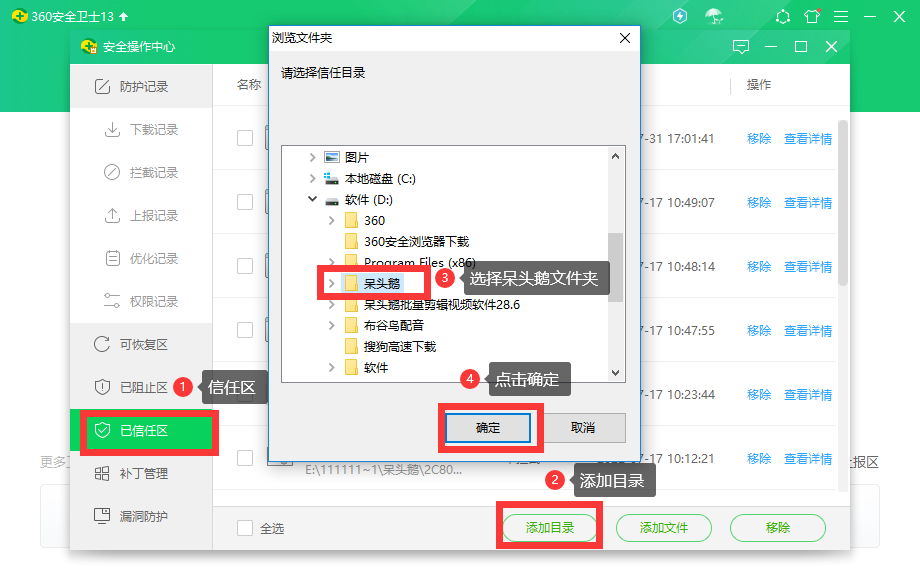The image size is (920, 580).
Task: Click the 可恢复区 refresh icon
Action: click(102, 344)
